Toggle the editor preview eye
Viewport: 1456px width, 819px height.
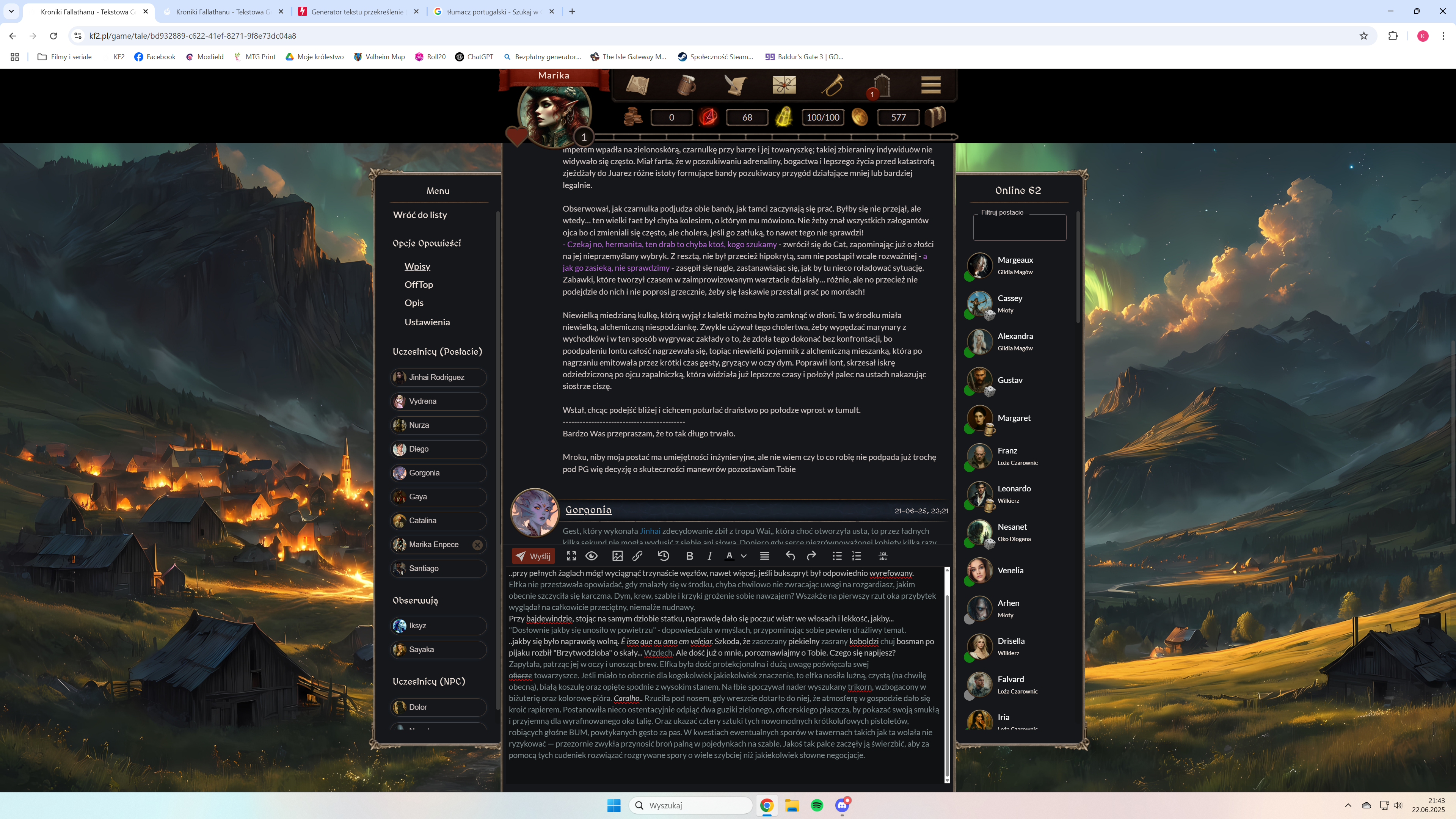[591, 556]
